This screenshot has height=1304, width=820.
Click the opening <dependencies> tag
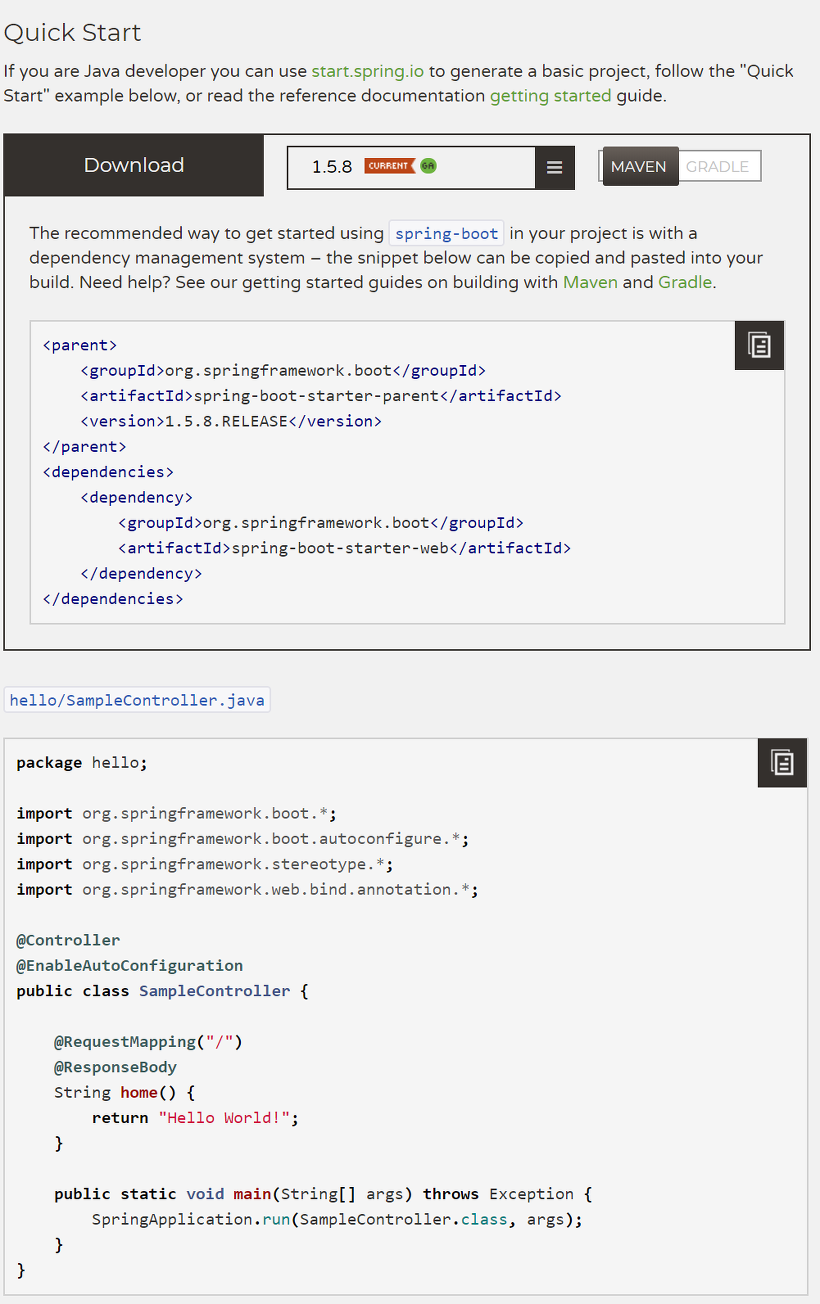108,472
